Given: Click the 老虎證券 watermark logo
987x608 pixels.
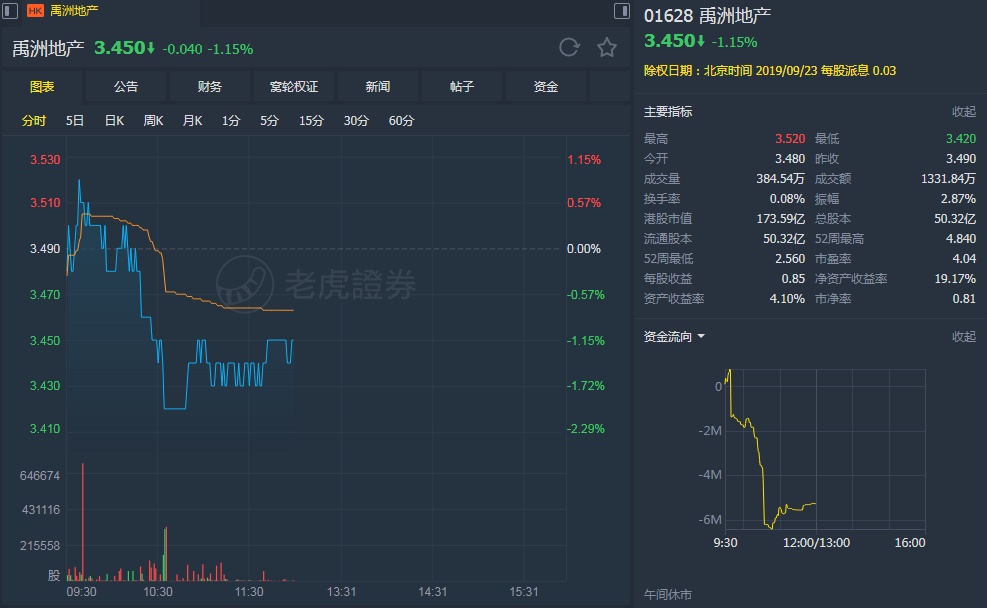Looking at the screenshot, I should pyautogui.click(x=316, y=284).
